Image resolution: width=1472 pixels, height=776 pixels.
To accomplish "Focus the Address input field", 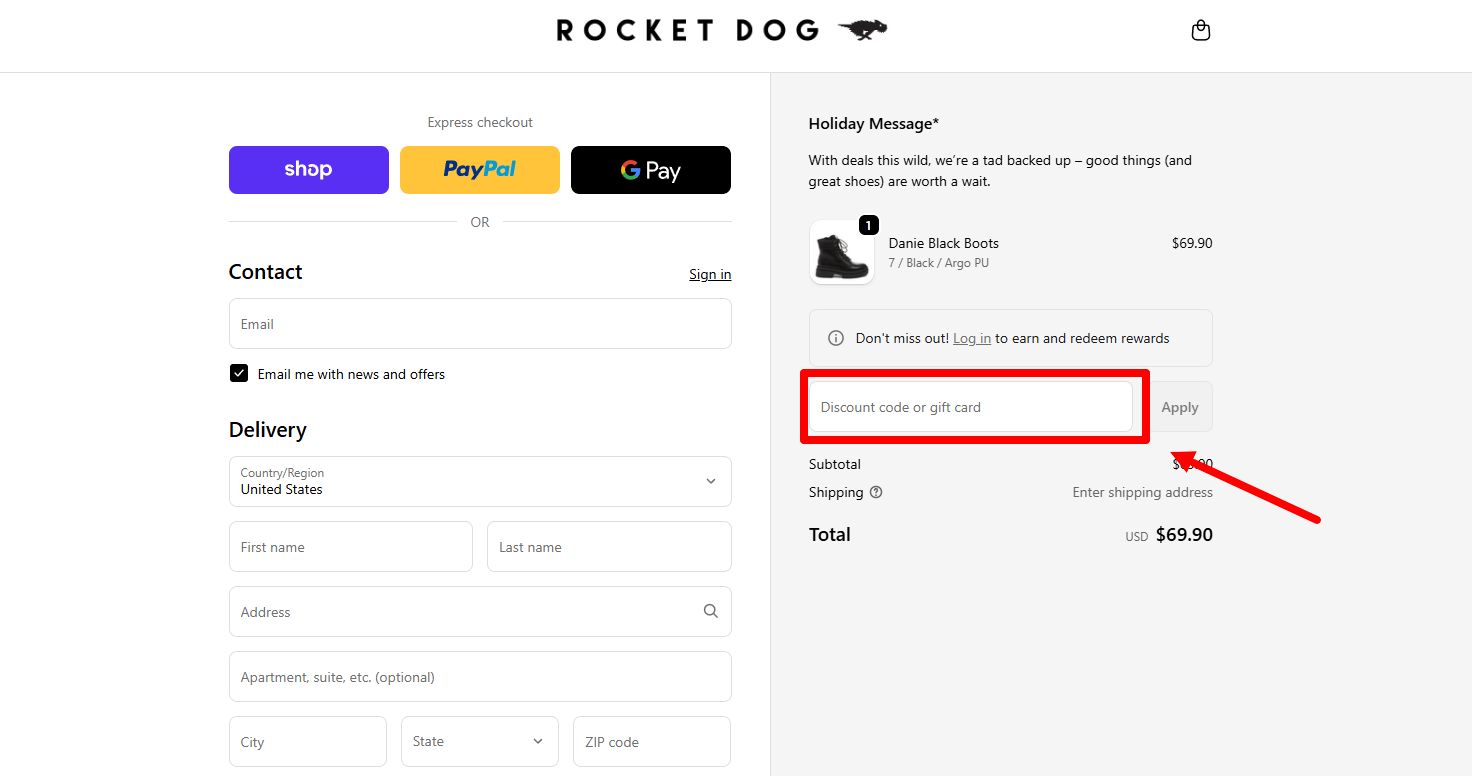I will pyautogui.click(x=480, y=611).
